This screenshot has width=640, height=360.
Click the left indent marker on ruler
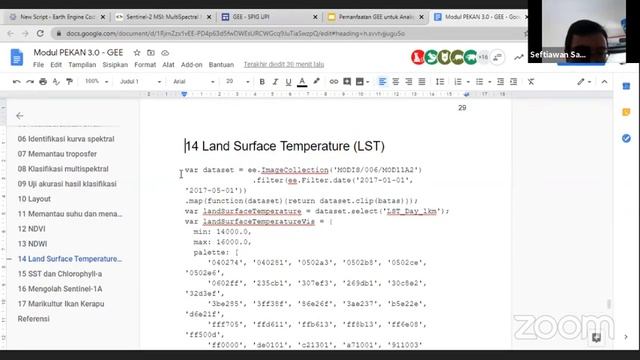[x=184, y=95]
